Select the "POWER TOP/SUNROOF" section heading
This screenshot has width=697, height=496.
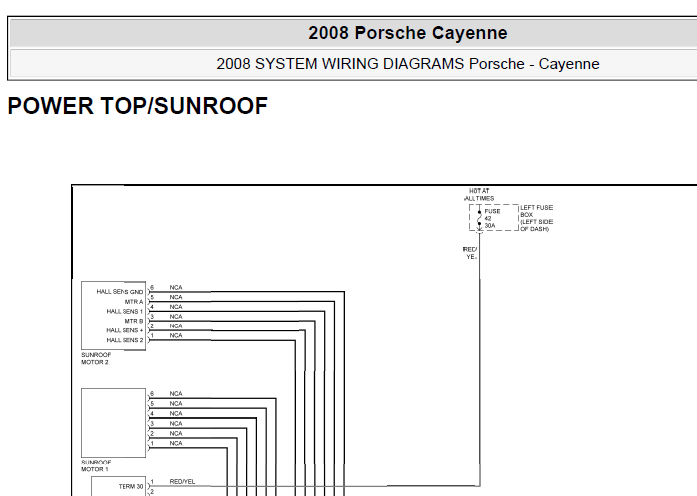pyautogui.click(x=138, y=106)
